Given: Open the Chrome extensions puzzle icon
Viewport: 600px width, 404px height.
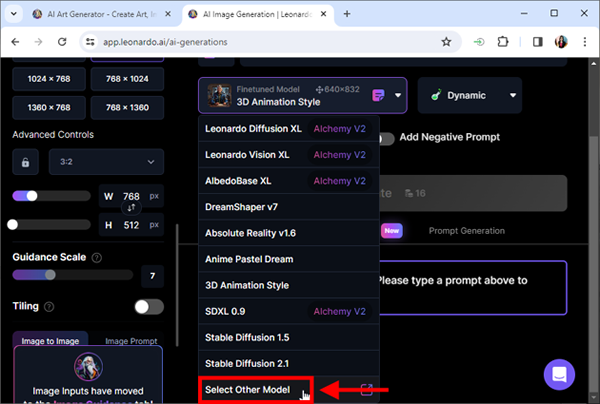Looking at the screenshot, I should click(503, 42).
